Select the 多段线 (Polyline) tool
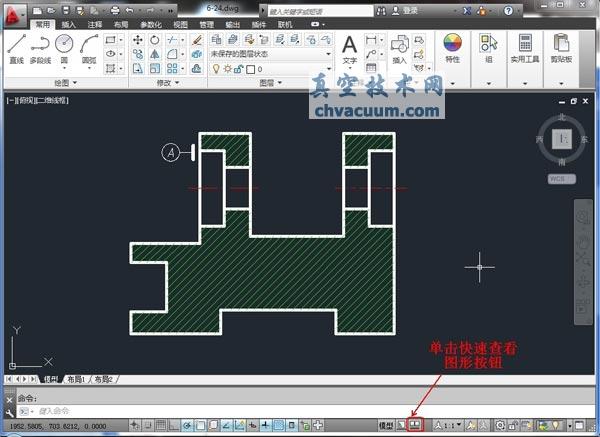Viewport: 600px width, 437px height. pos(40,48)
